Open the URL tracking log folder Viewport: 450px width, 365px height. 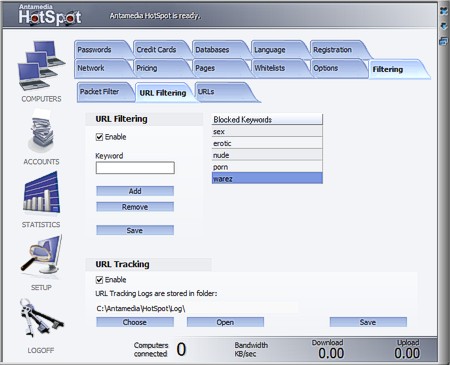pyautogui.click(x=225, y=322)
